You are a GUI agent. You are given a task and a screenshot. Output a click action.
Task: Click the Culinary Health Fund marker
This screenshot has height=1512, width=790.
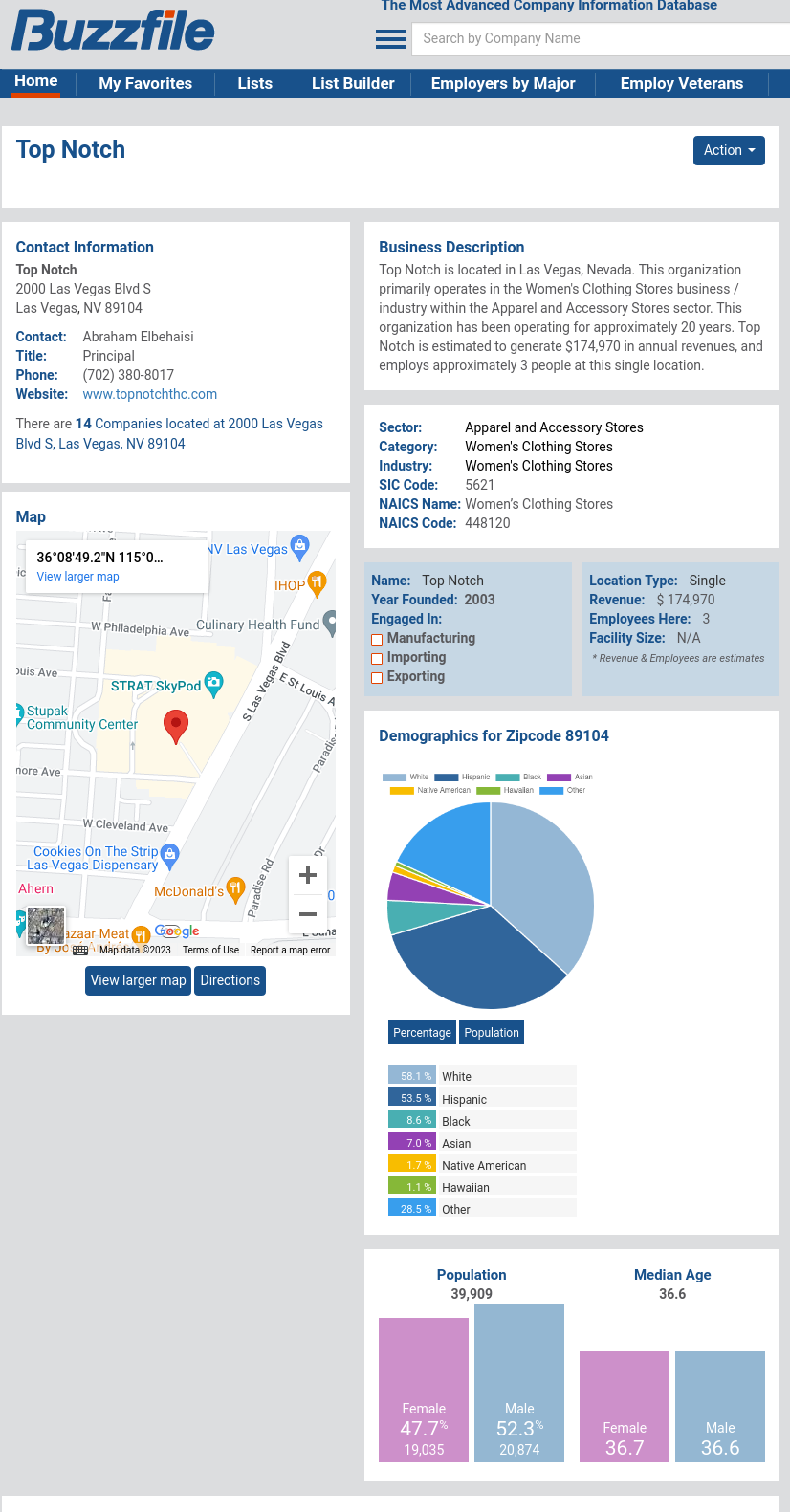coord(331,623)
